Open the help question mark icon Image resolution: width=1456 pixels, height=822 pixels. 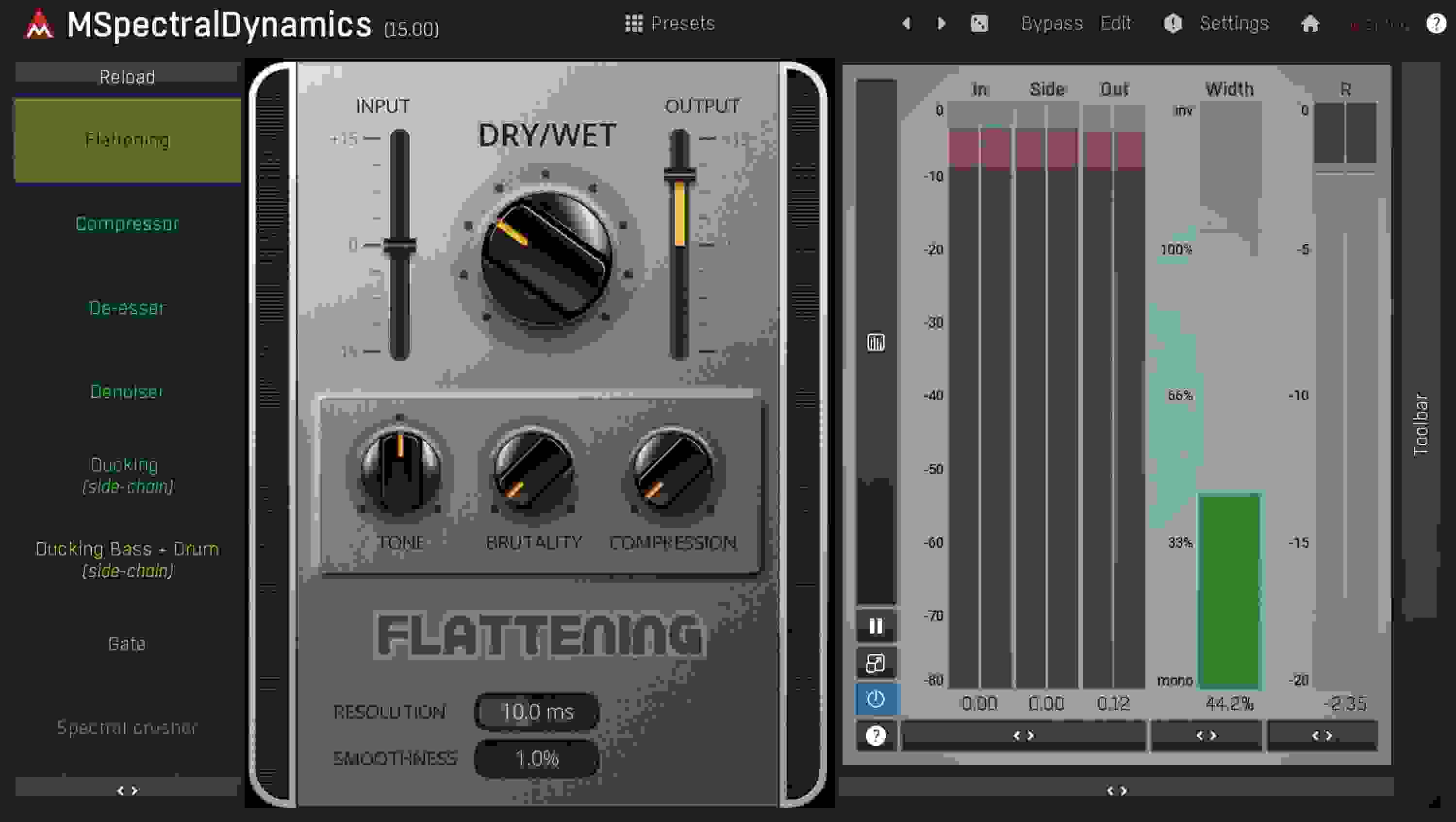click(x=1436, y=24)
